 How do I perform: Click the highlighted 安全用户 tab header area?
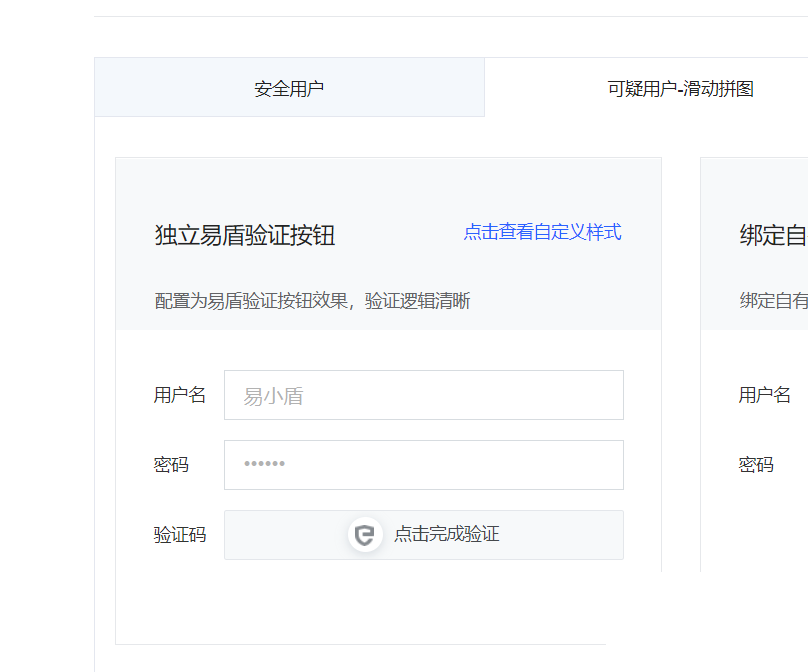(289, 87)
